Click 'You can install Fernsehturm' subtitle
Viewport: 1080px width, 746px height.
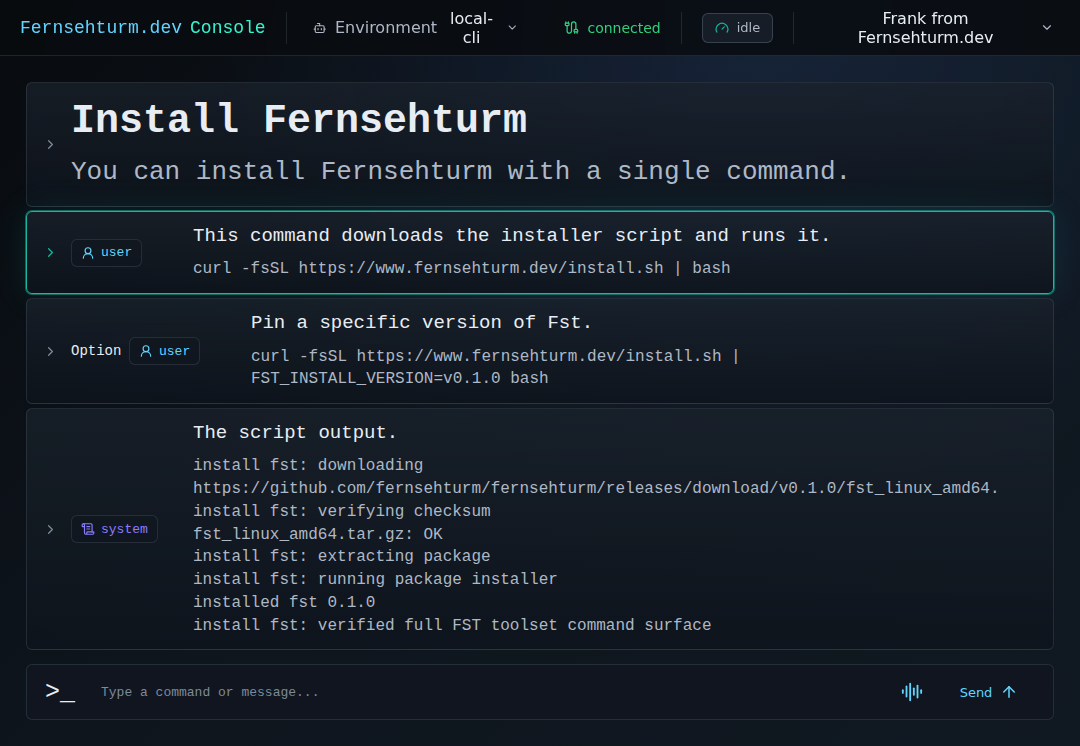460,171
